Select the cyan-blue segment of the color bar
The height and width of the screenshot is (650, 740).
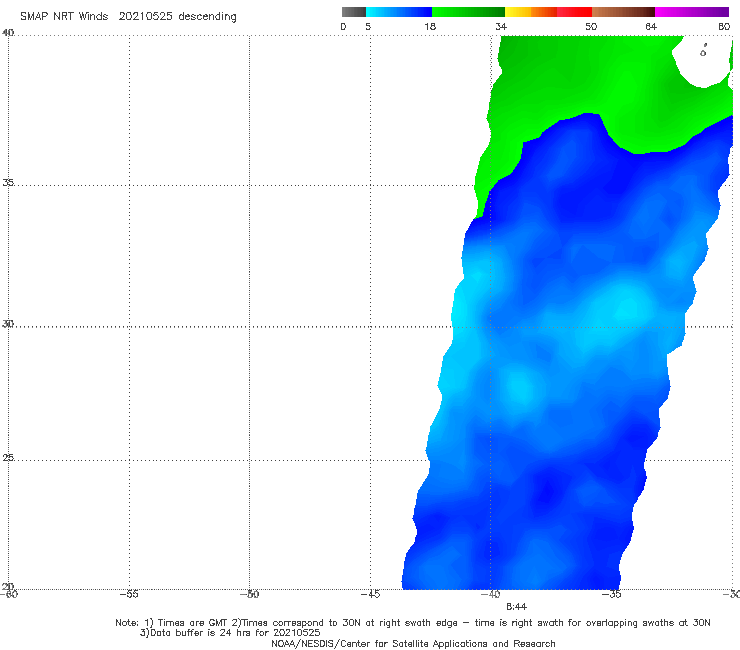click(x=399, y=12)
